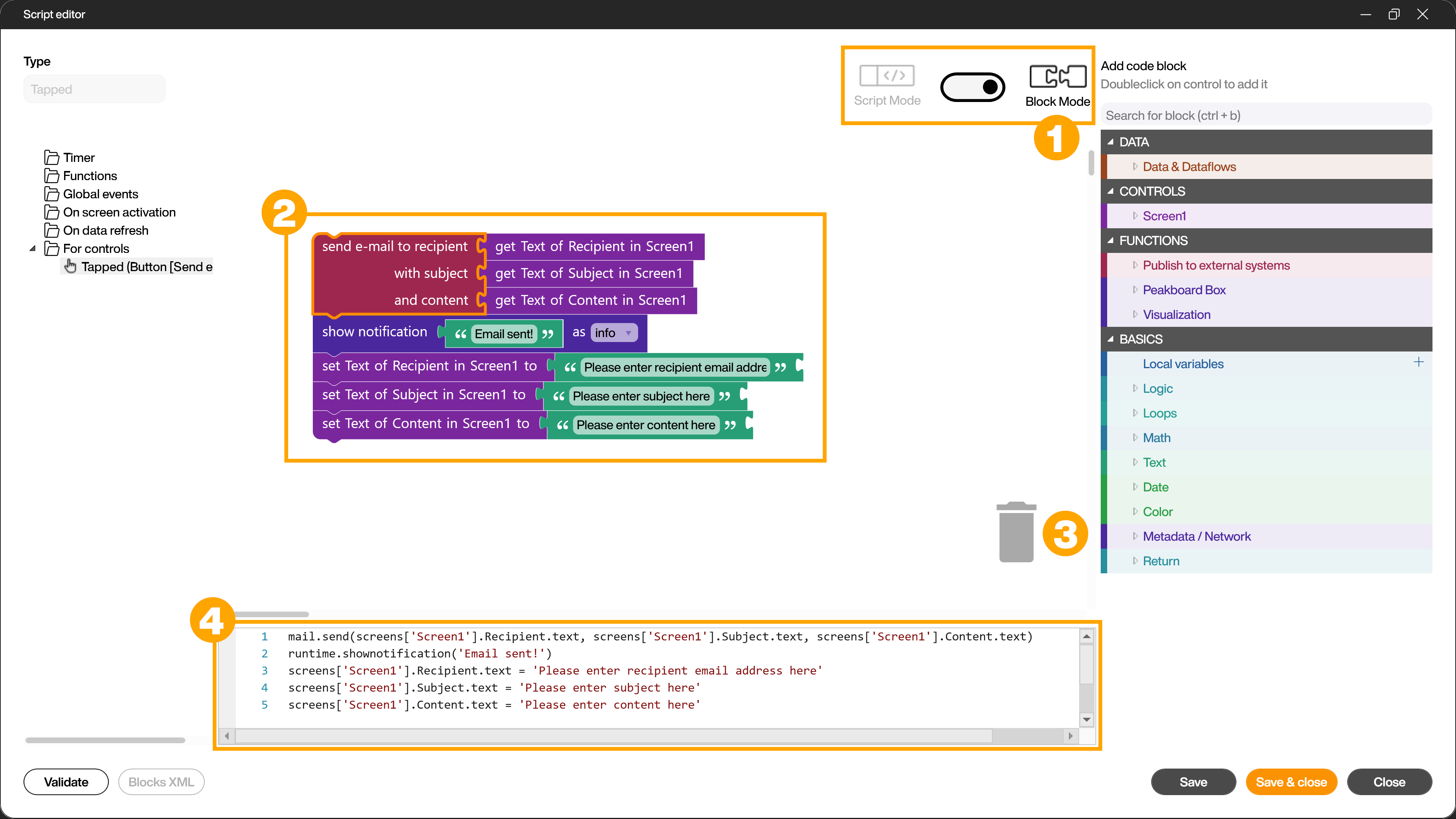1456x819 pixels.
Task: Open the Functions folder in tree
Action: (x=81, y=176)
